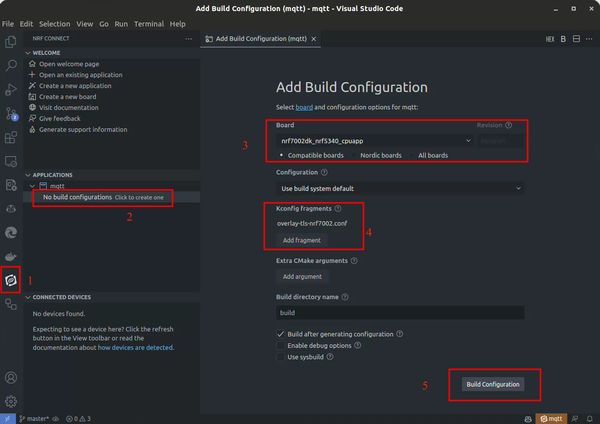Screen dimensions: 600x424
Task: Click the Run and Debug icon
Action: coord(11,89)
